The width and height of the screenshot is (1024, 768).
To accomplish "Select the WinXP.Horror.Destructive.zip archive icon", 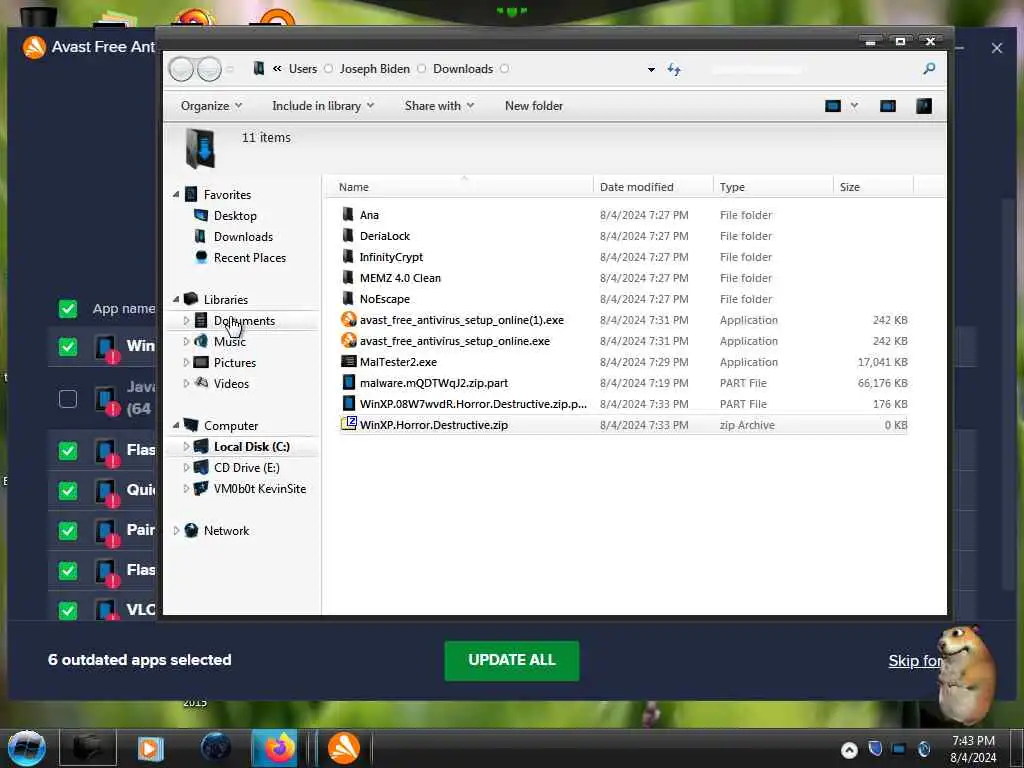I will tap(349, 424).
